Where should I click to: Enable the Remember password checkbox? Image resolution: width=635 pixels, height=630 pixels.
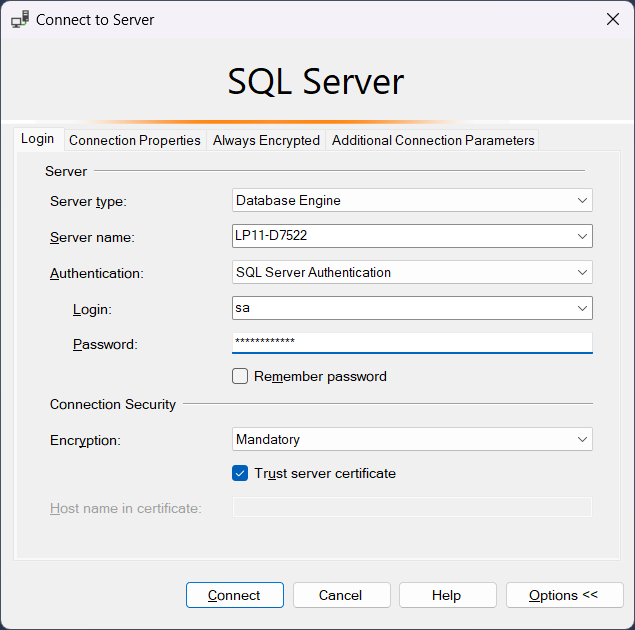tap(240, 377)
